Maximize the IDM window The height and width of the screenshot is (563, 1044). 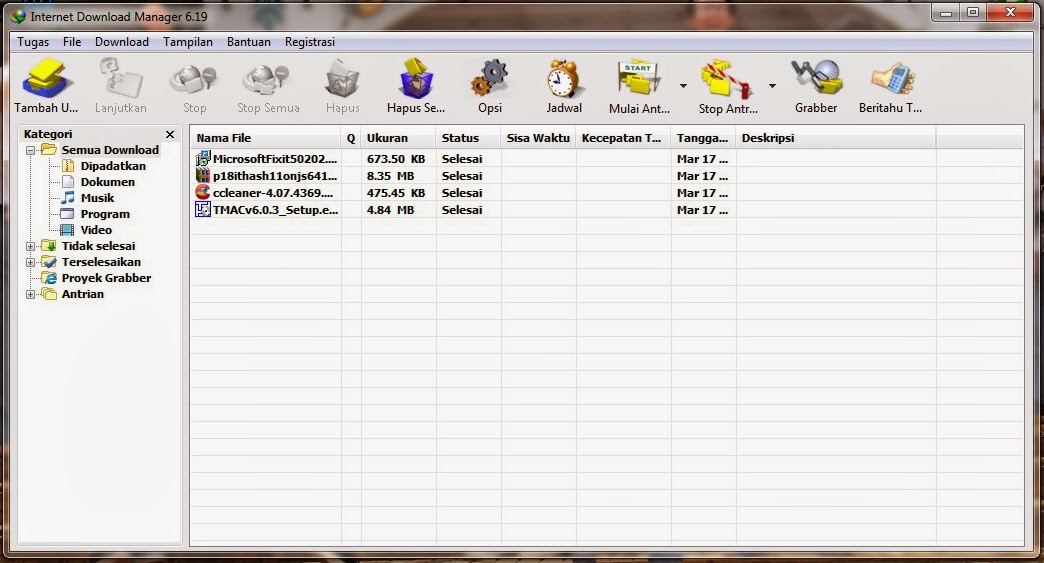pyautogui.click(x=973, y=12)
